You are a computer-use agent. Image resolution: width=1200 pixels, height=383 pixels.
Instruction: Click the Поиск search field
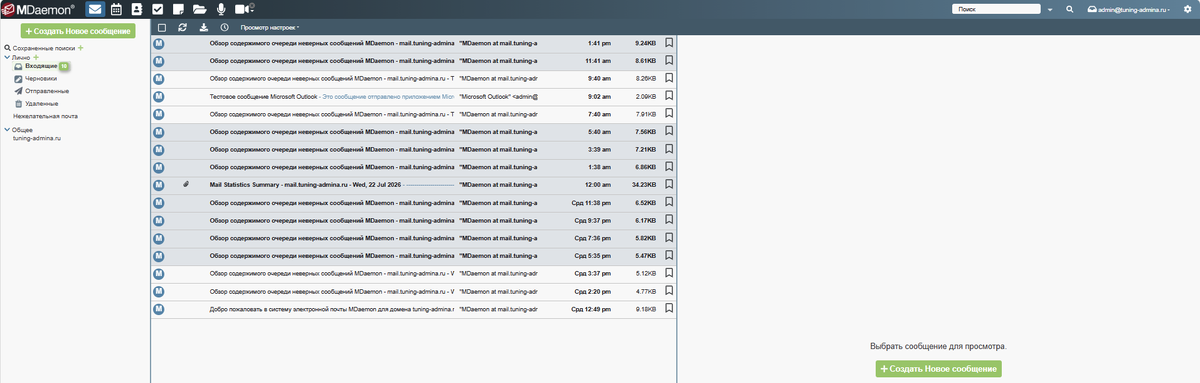(x=997, y=9)
